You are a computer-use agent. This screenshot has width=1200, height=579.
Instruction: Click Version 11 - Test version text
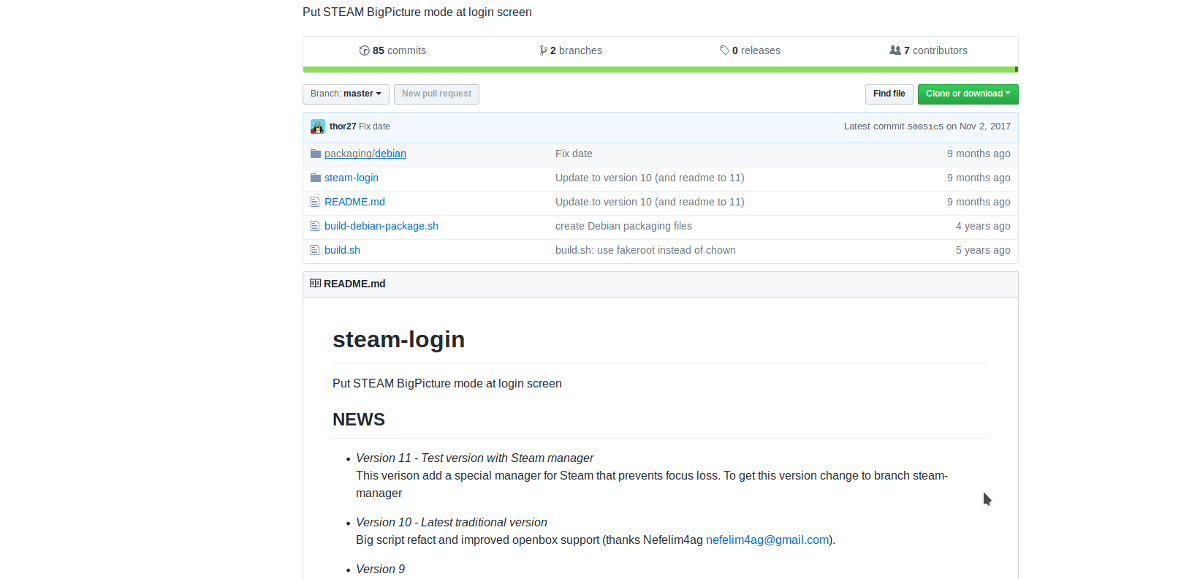click(x=475, y=458)
